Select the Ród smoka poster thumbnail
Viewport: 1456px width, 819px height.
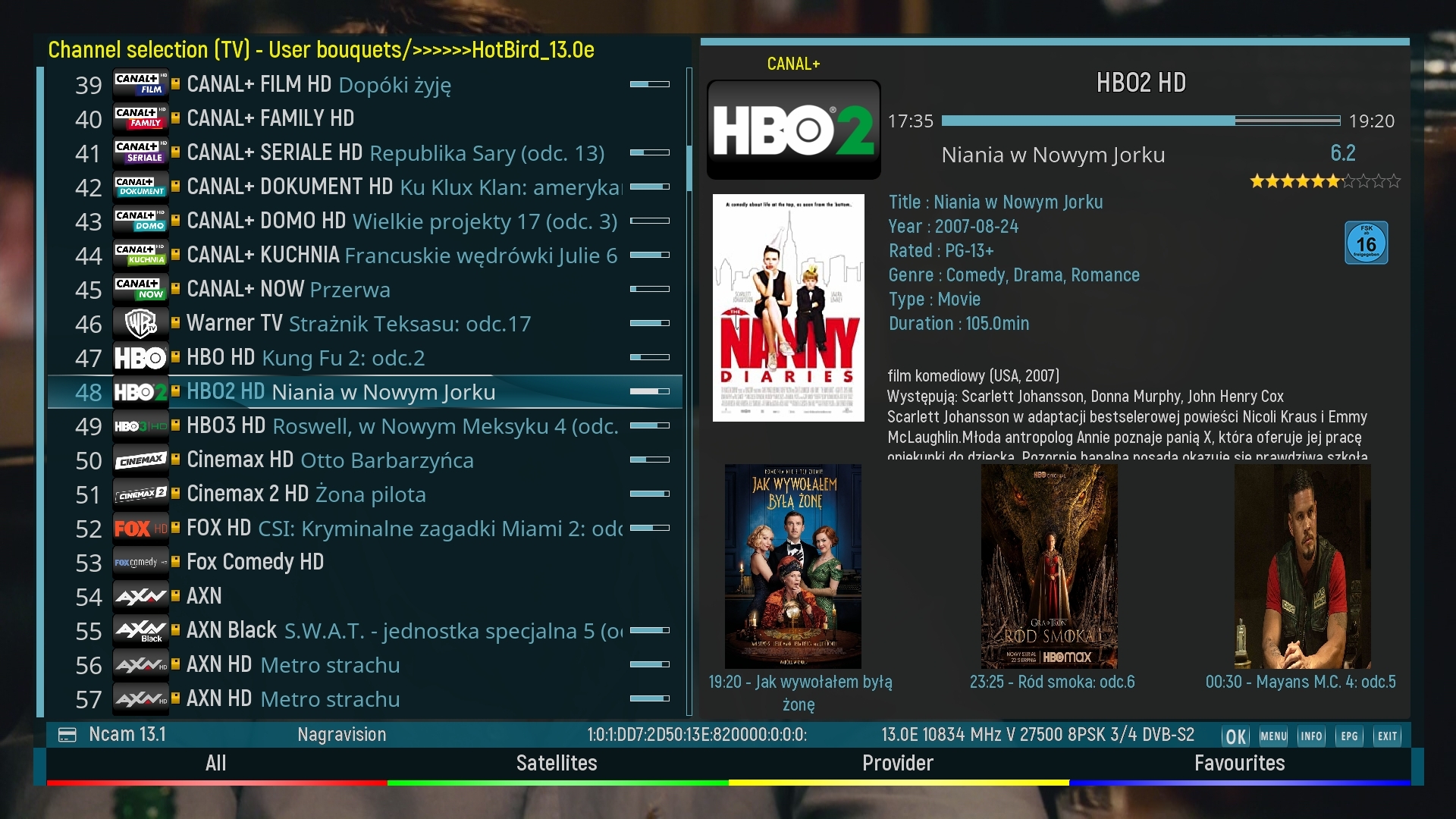tap(1050, 566)
